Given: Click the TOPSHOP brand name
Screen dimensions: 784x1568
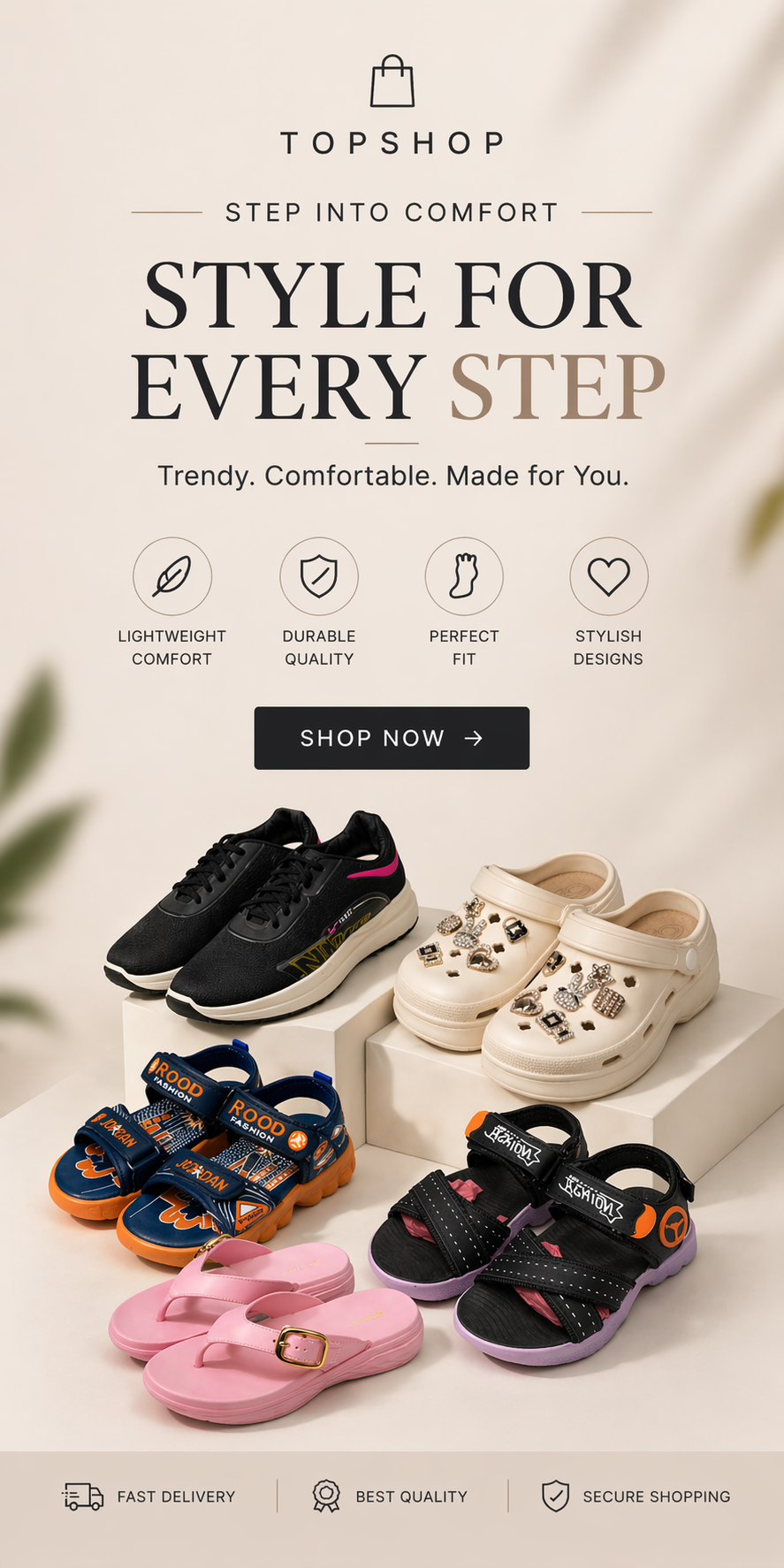Looking at the screenshot, I should click(392, 143).
